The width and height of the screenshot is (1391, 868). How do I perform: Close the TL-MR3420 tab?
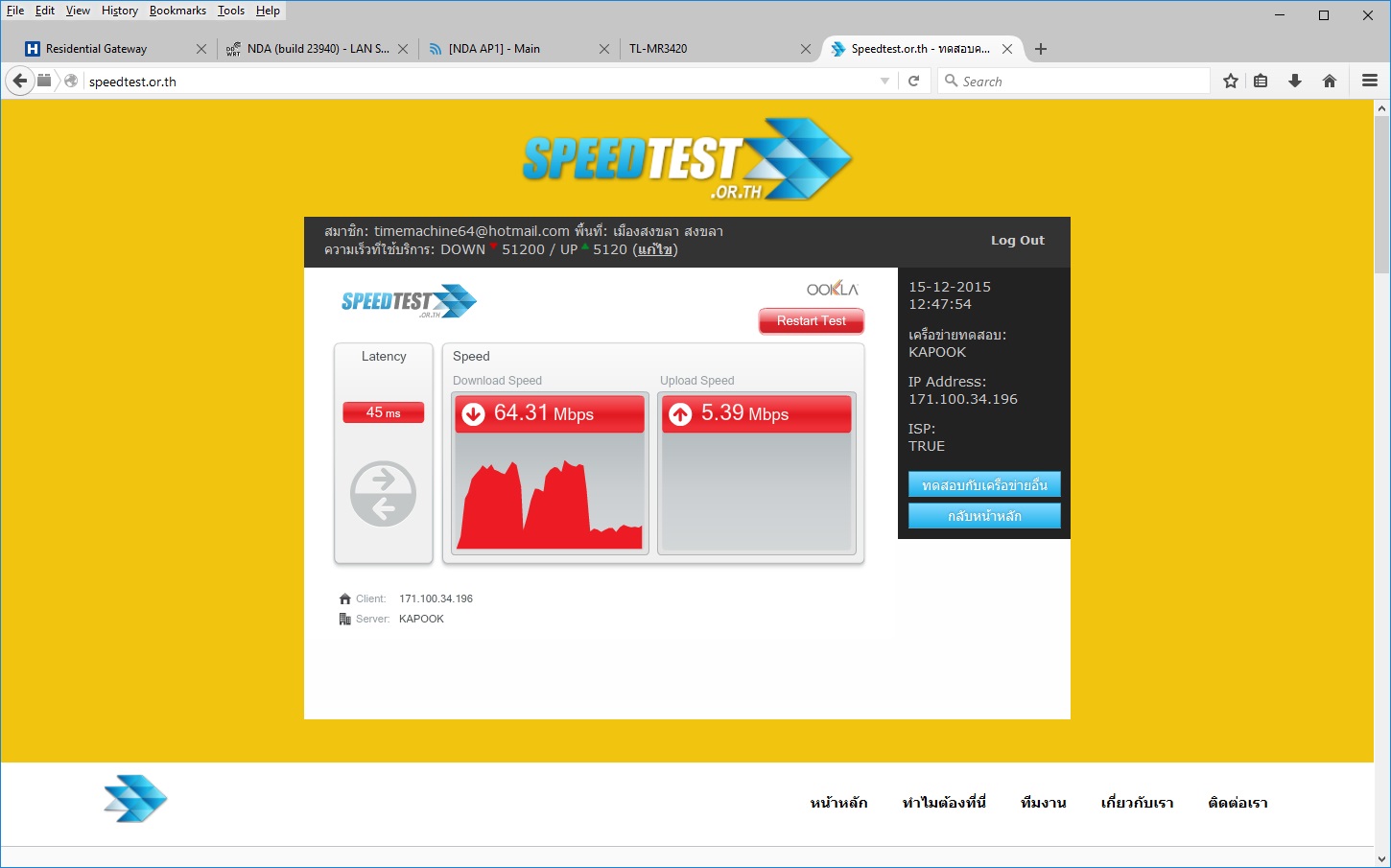coord(806,49)
